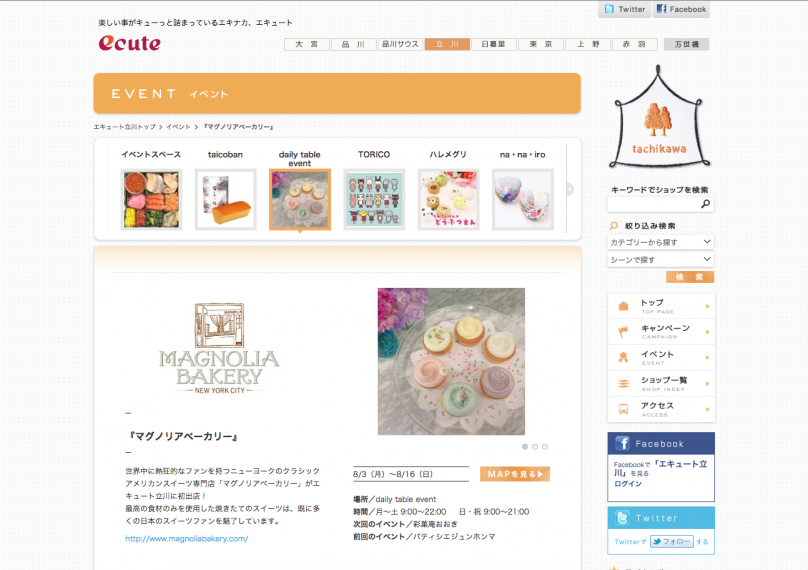Select the 東京 station tab
Screen dimensions: 808x570
[x=541, y=44]
